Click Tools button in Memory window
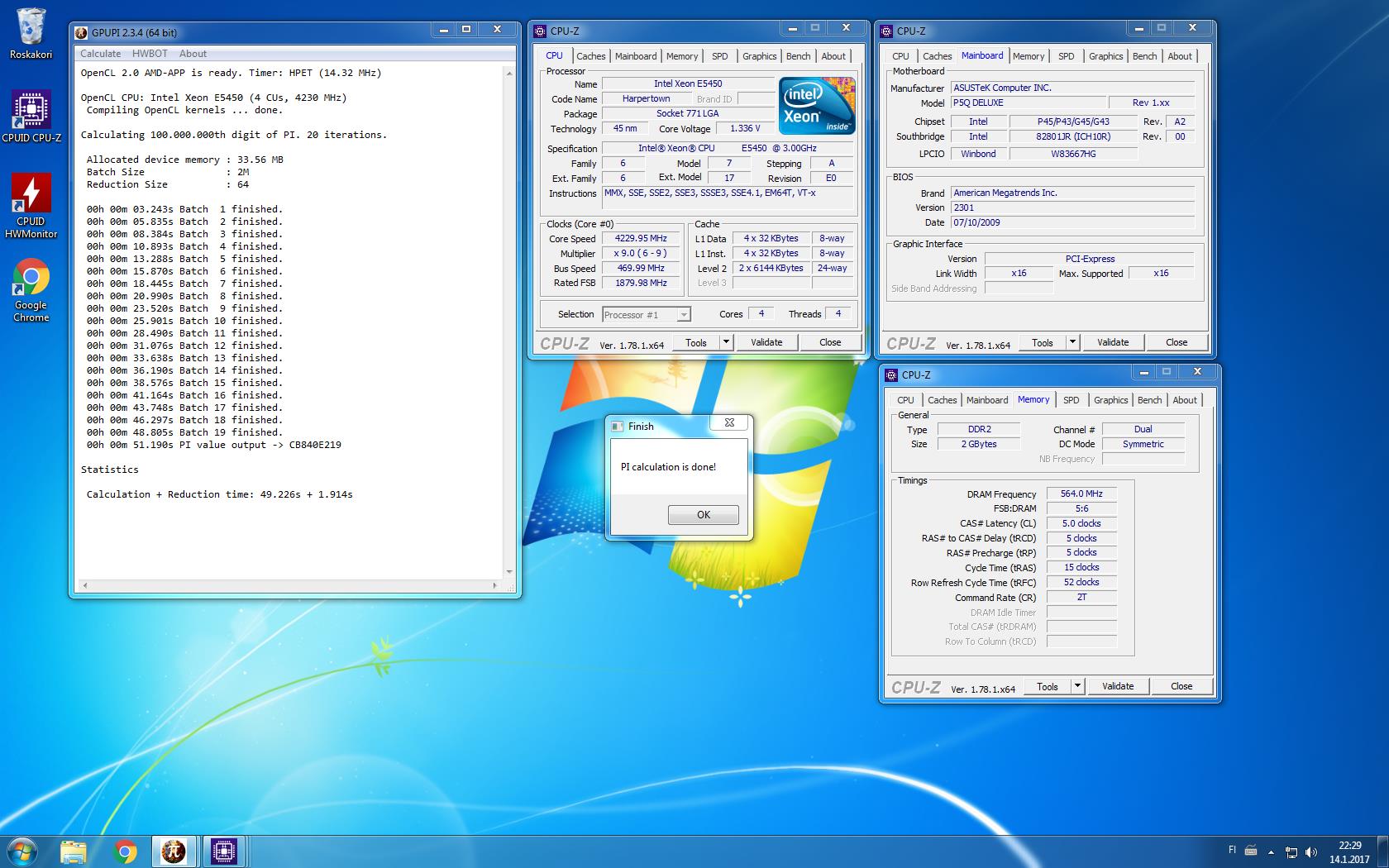The width and height of the screenshot is (1389, 868). point(1047,686)
